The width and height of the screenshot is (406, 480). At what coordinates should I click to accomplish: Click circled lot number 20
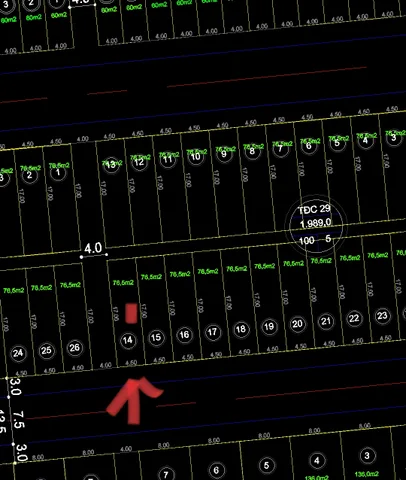[297, 324]
